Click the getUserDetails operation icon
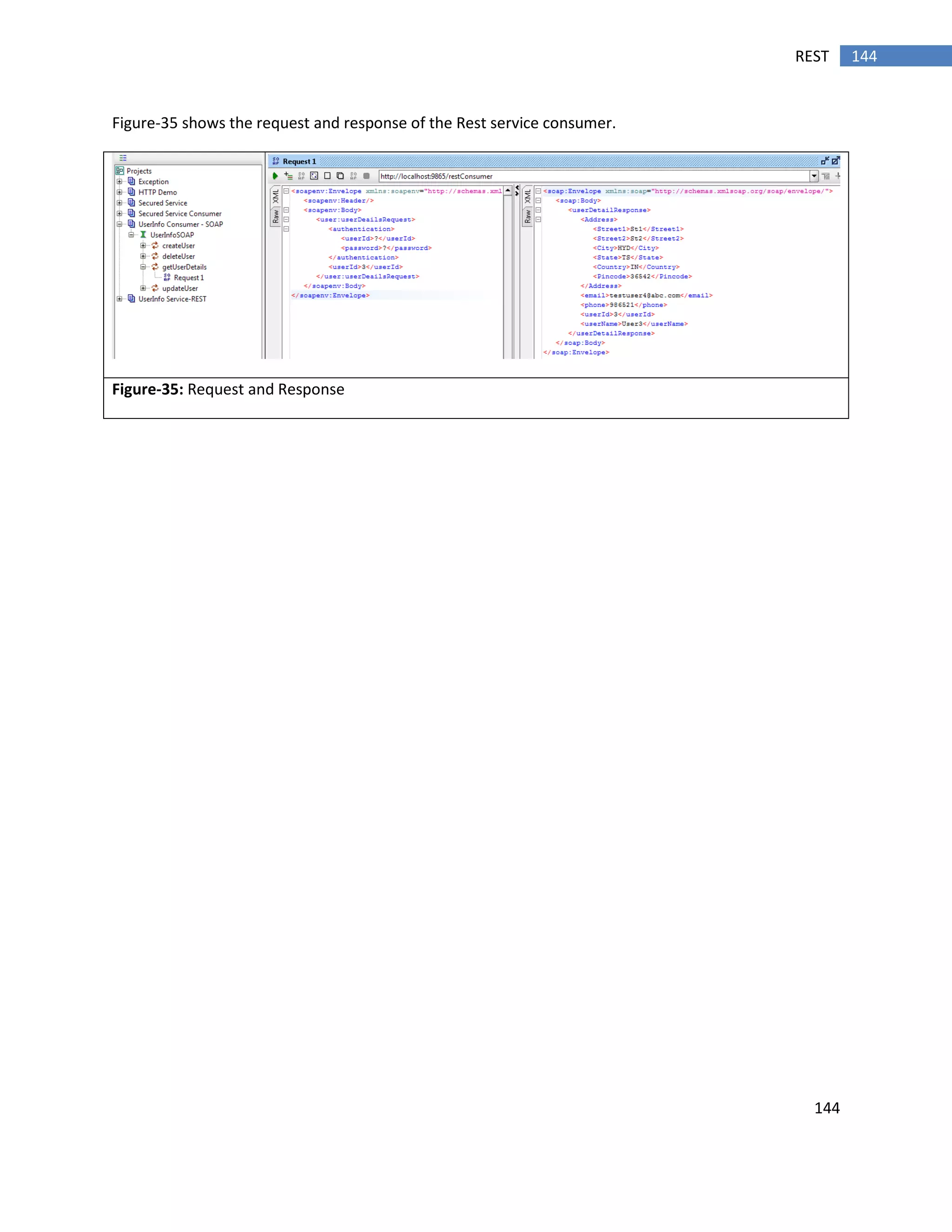 coord(155,267)
